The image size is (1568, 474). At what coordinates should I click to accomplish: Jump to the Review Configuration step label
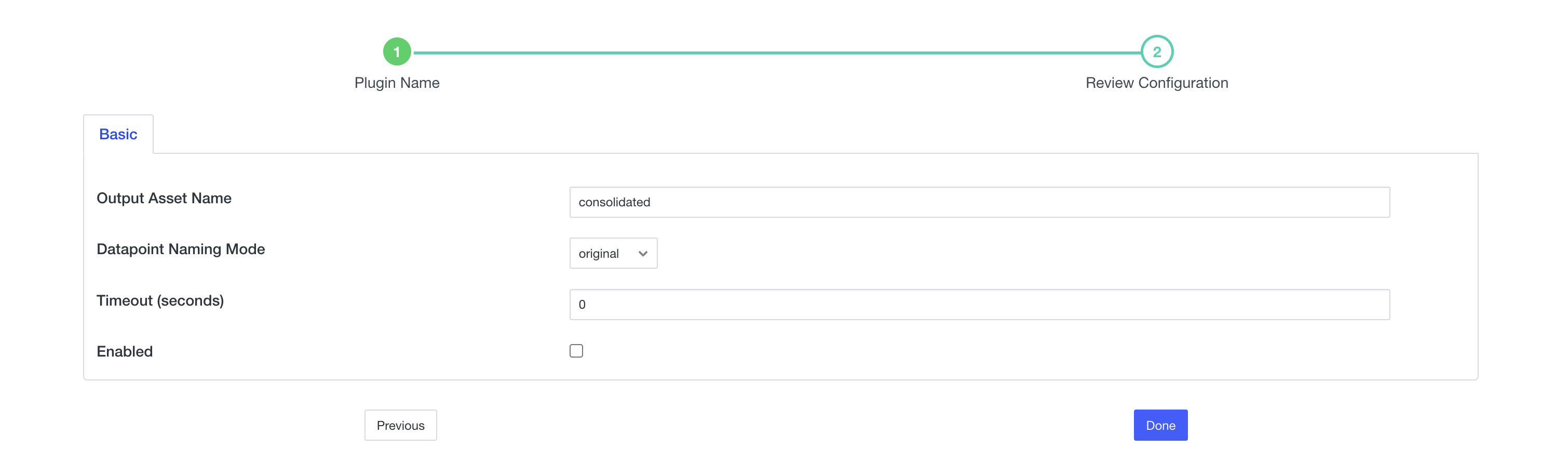click(1156, 83)
